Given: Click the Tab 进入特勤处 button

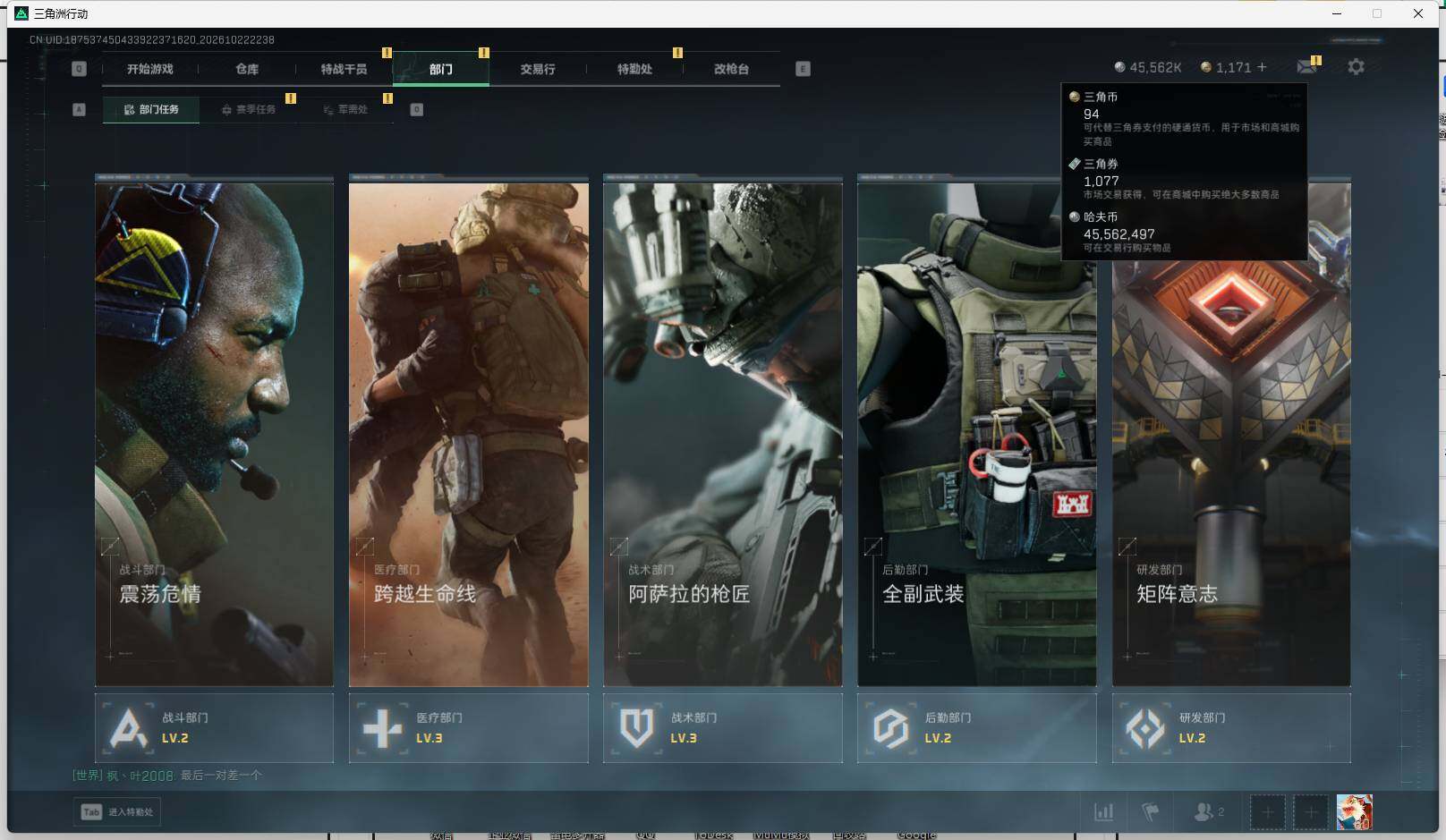Looking at the screenshot, I should coord(117,812).
